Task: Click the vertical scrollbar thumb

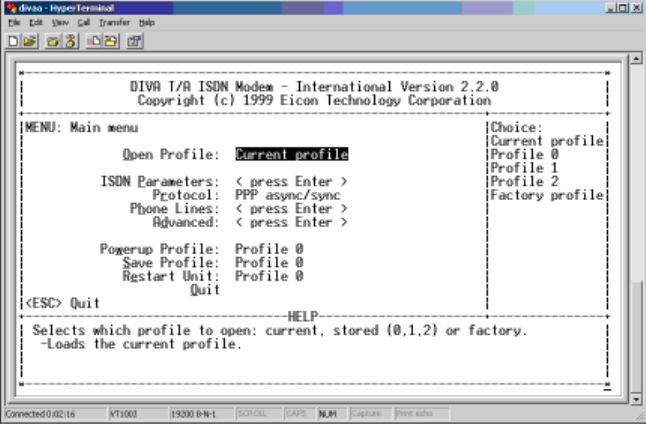Action: point(636,337)
